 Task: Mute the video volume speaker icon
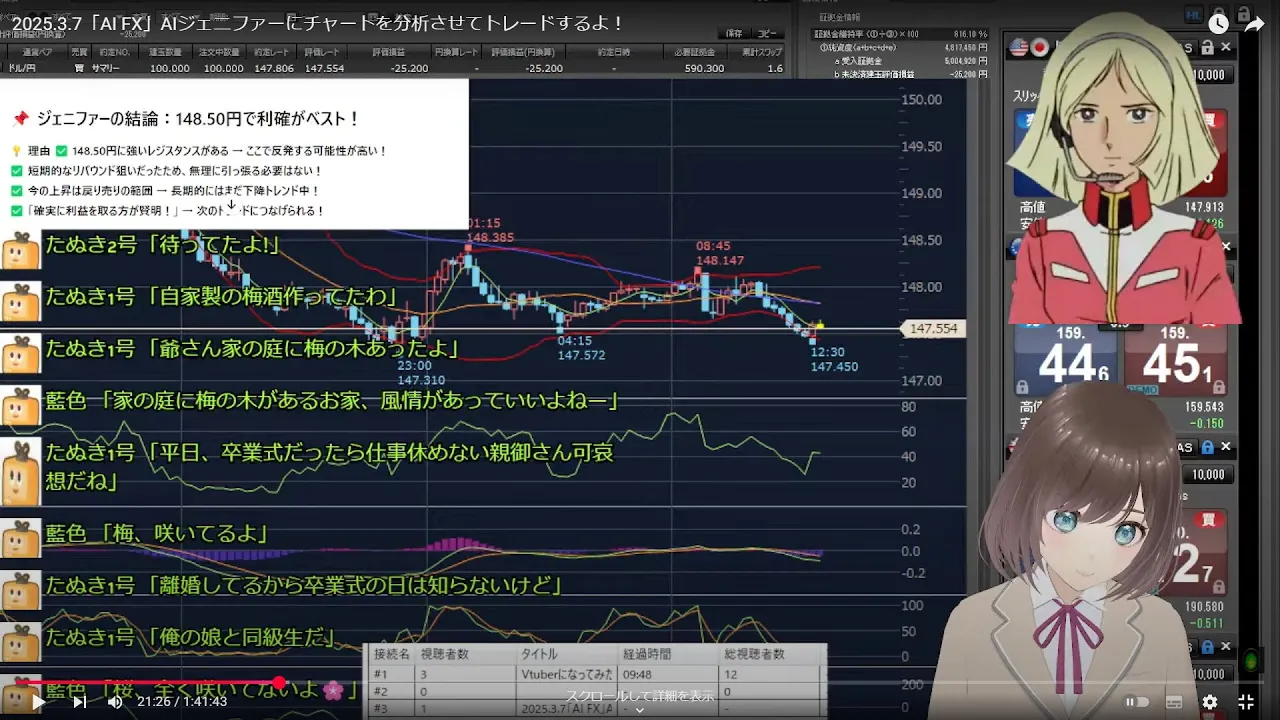pos(115,702)
